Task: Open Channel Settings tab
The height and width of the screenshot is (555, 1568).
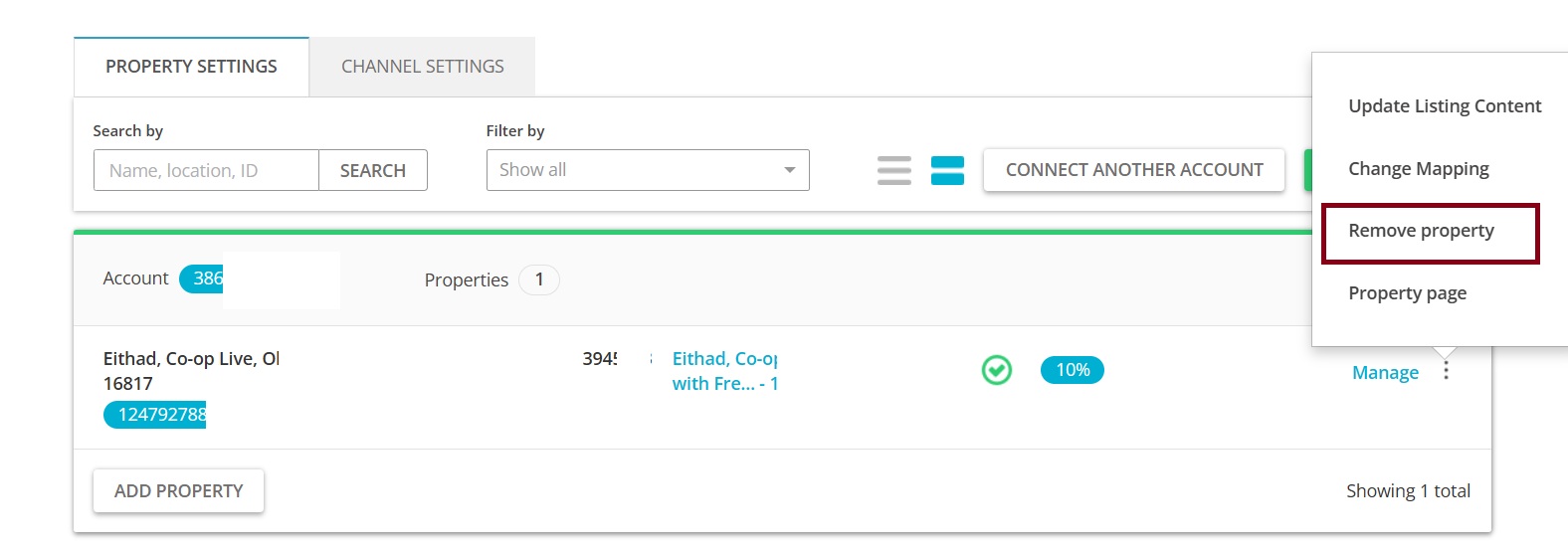Action: pyautogui.click(x=422, y=67)
